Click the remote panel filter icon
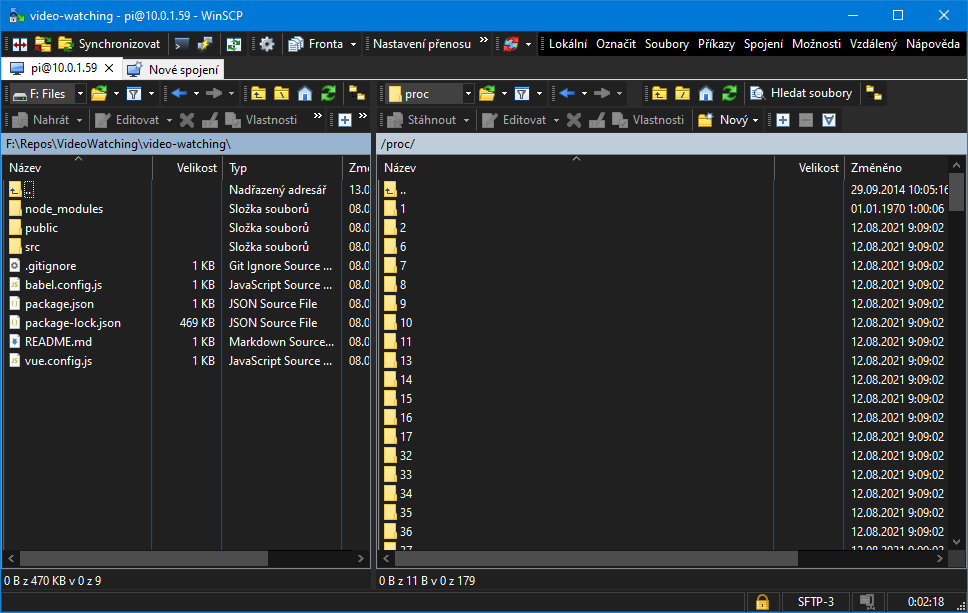Screen dimensions: 968x613 (x=521, y=93)
